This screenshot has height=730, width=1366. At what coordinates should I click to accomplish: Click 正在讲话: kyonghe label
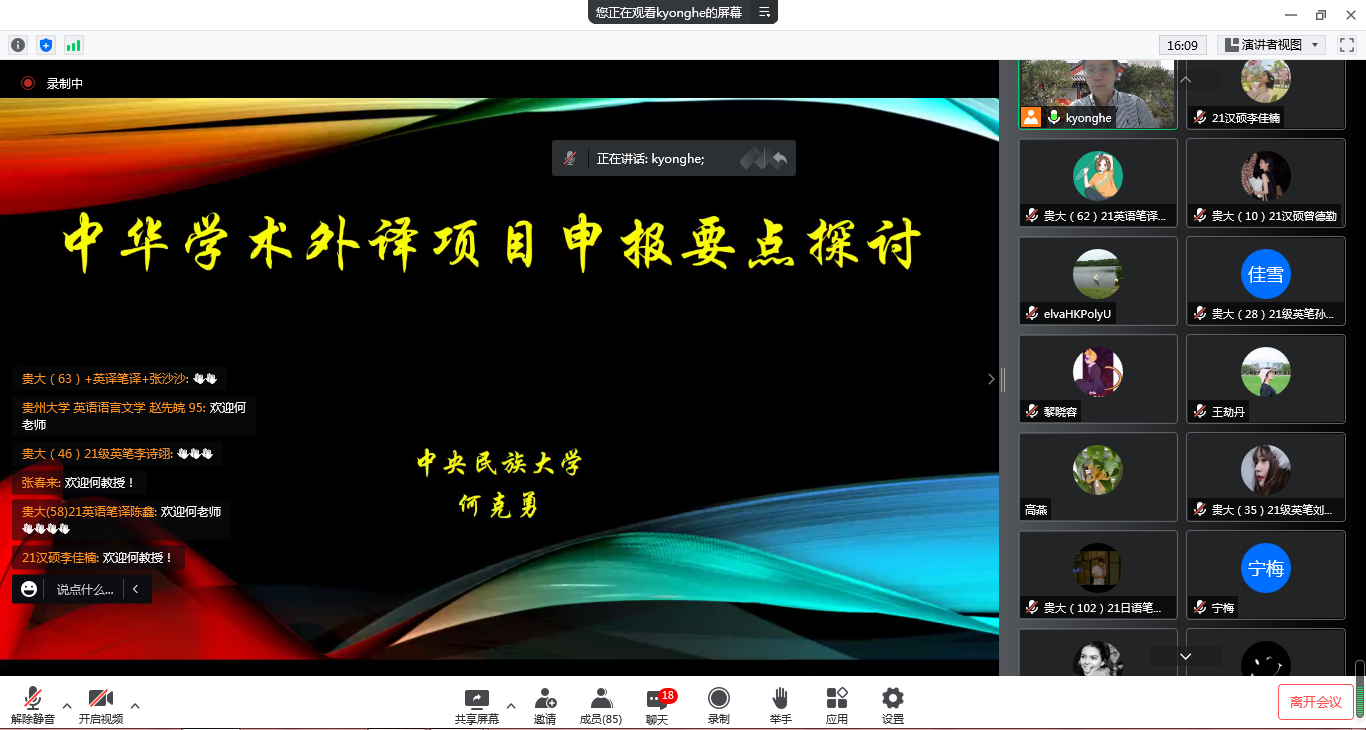click(x=651, y=158)
